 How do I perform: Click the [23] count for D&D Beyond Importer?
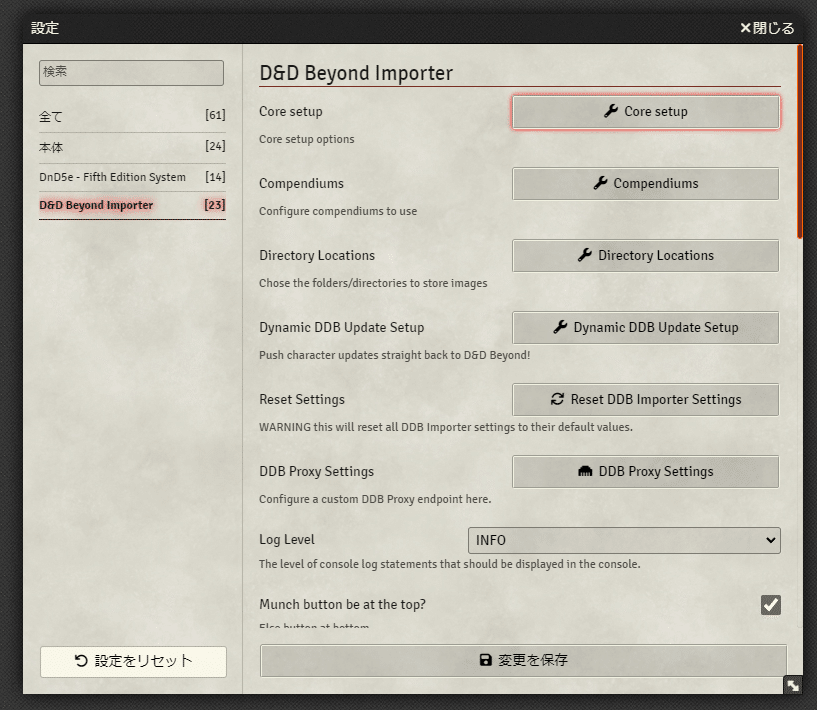pyautogui.click(x=215, y=205)
